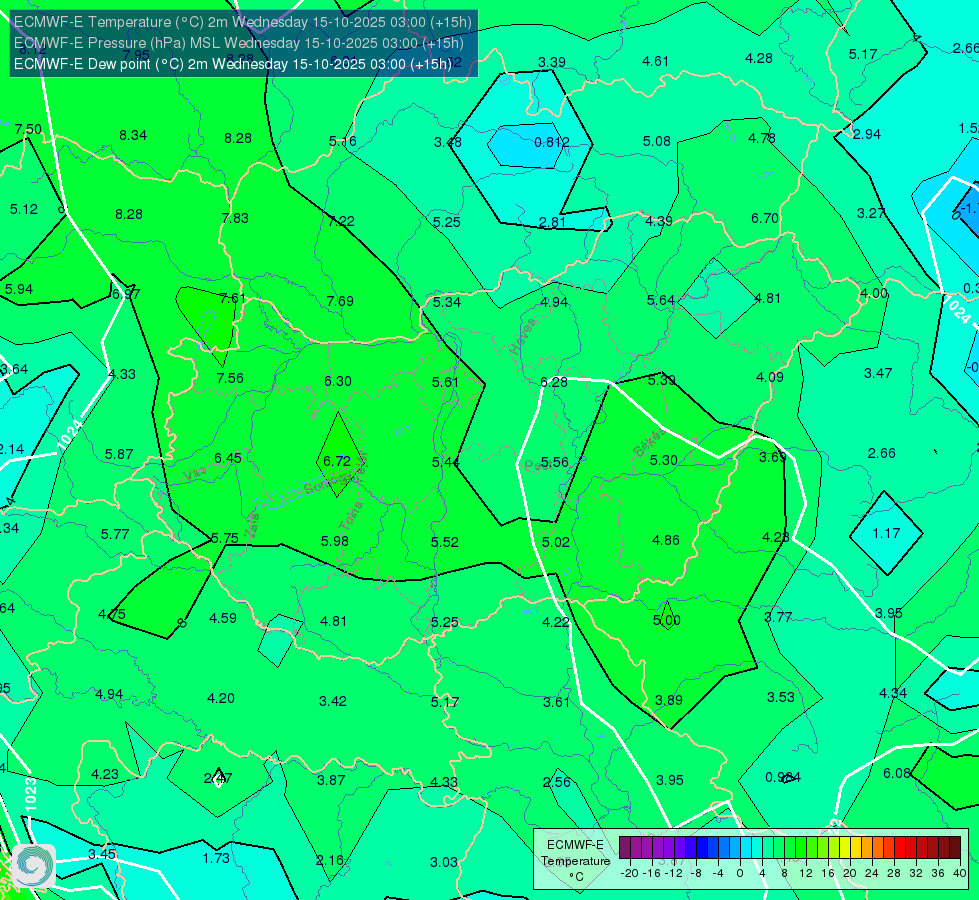Click the 1023 isobar pressure label

pos(31,794)
